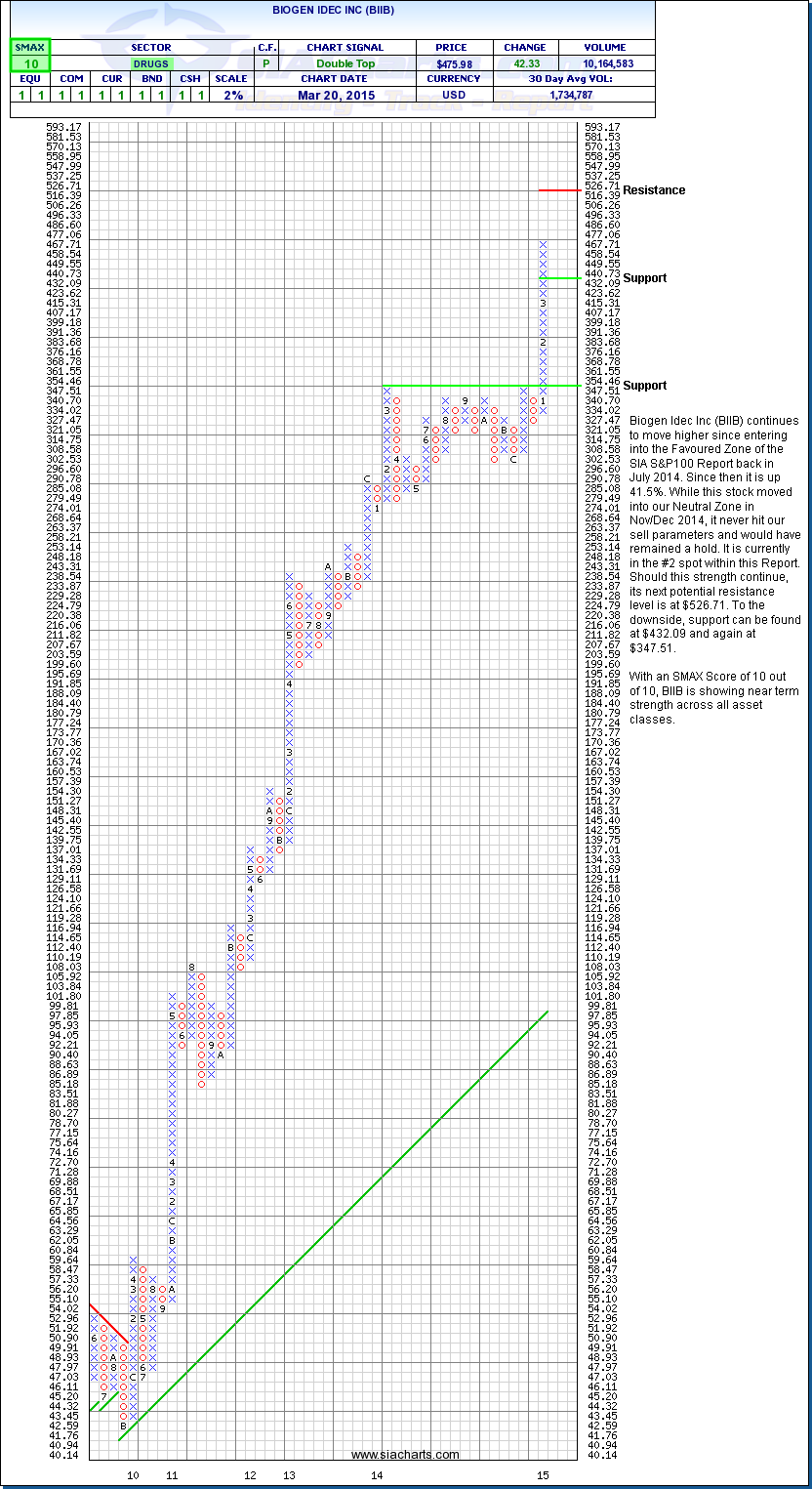Click the 2% scale value
This screenshot has width=812, height=1489.
tap(230, 95)
